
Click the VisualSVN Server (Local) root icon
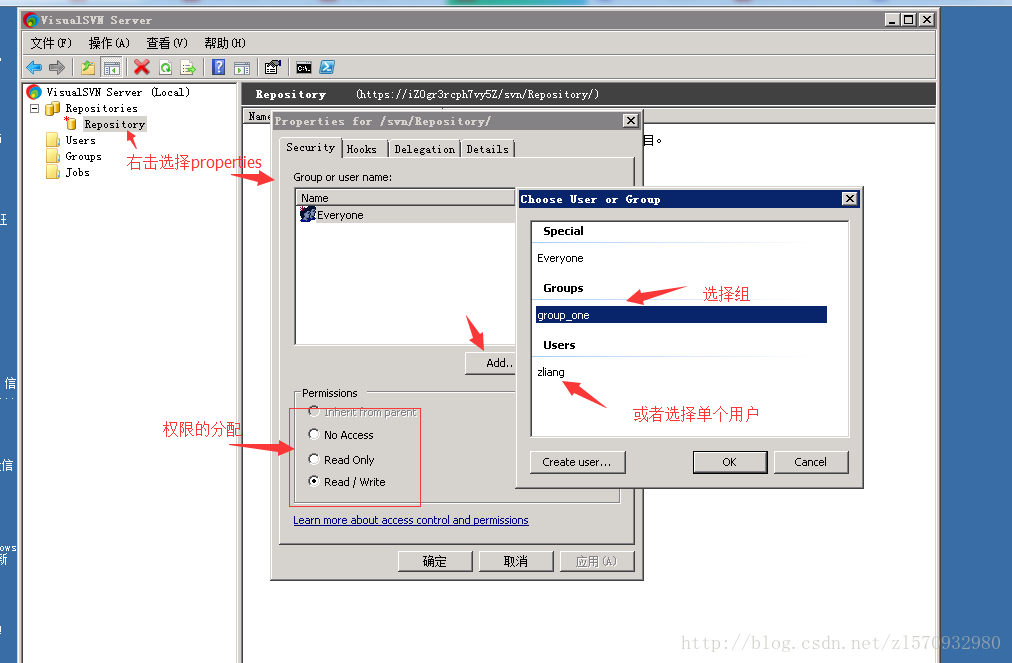[34, 92]
